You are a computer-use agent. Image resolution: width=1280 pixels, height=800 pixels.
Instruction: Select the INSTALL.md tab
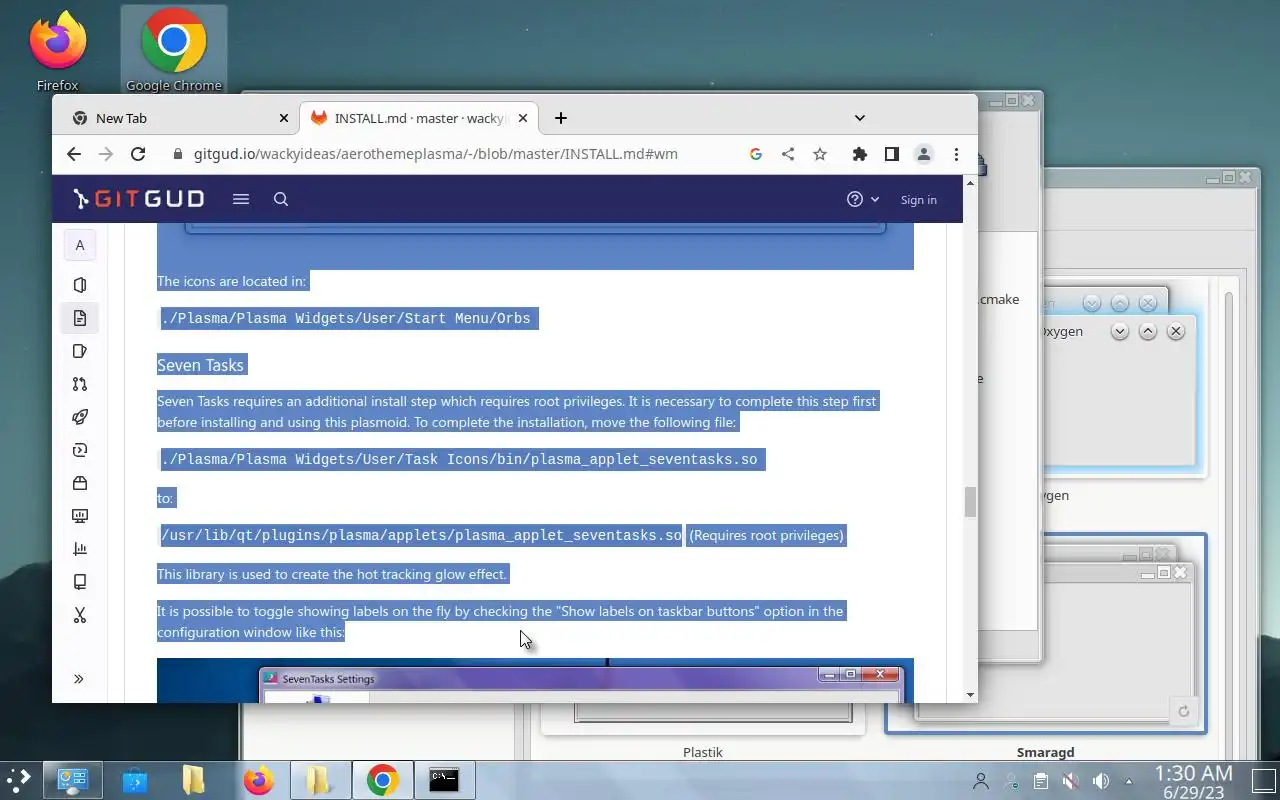tap(420, 118)
